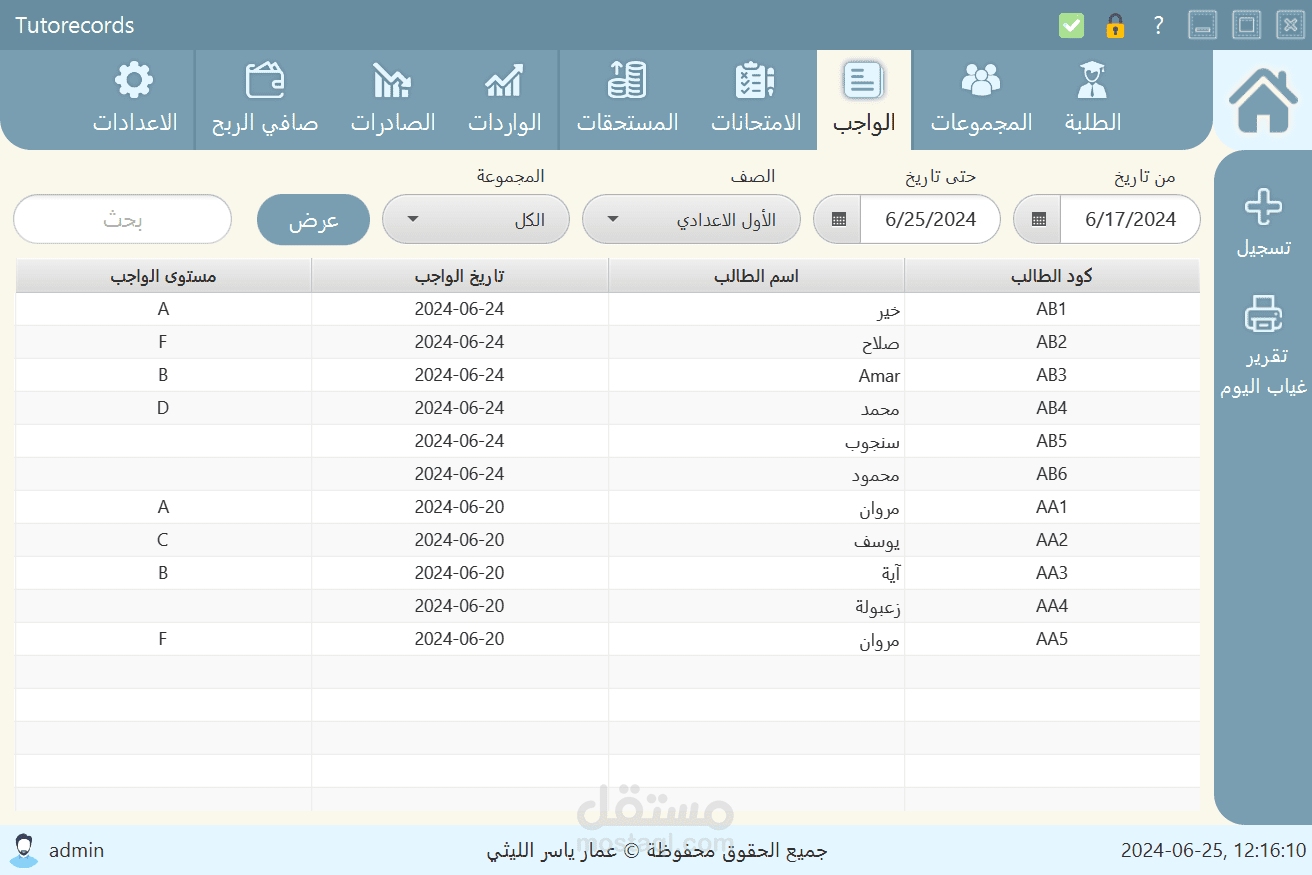Select grade C in AA2 row
The image size is (1312, 875).
point(163,540)
